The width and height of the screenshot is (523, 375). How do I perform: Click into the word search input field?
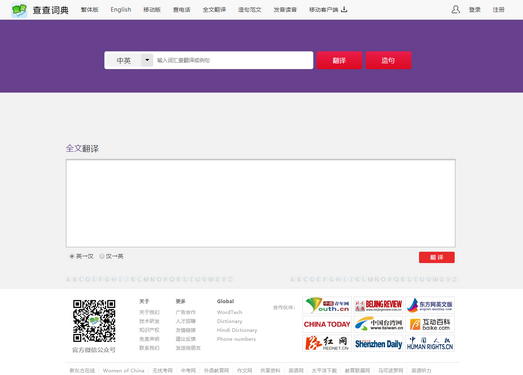point(233,60)
